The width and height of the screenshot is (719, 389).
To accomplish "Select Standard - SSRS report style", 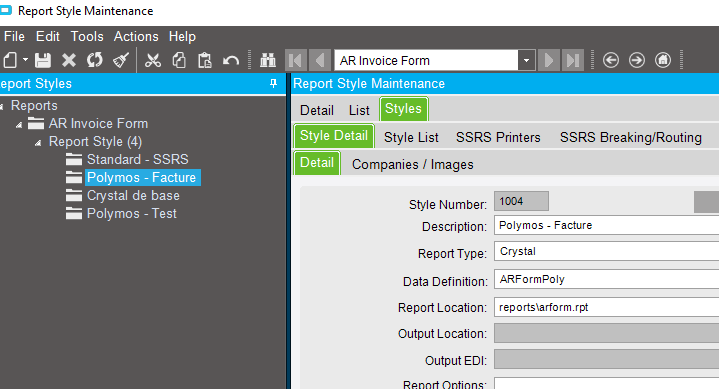I will pos(138,159).
